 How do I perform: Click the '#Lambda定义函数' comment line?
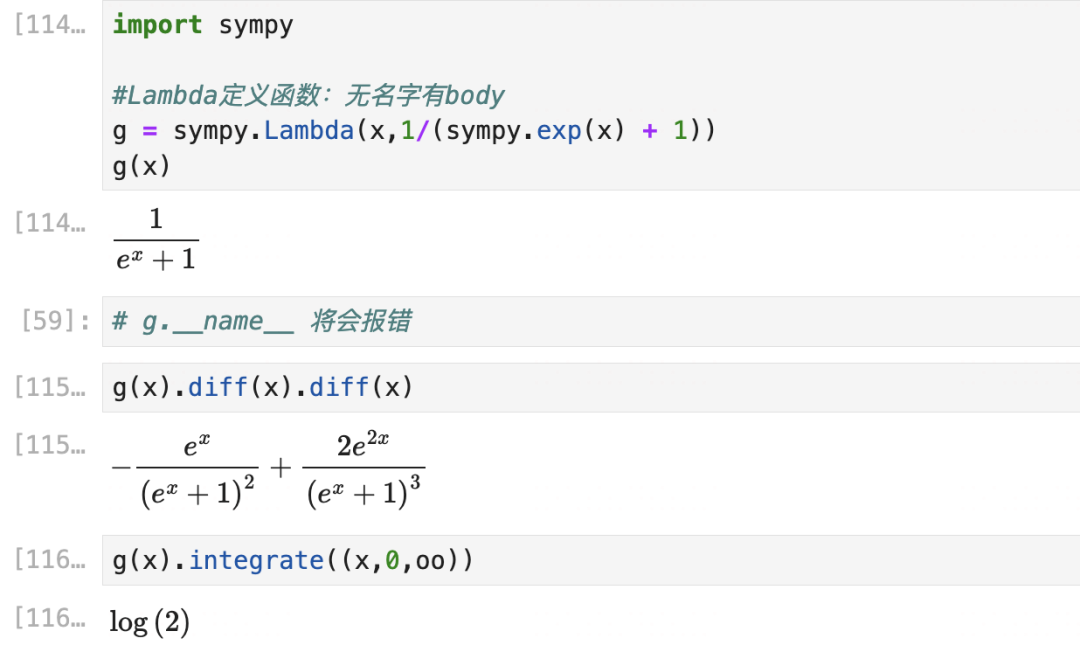pyautogui.click(x=308, y=96)
